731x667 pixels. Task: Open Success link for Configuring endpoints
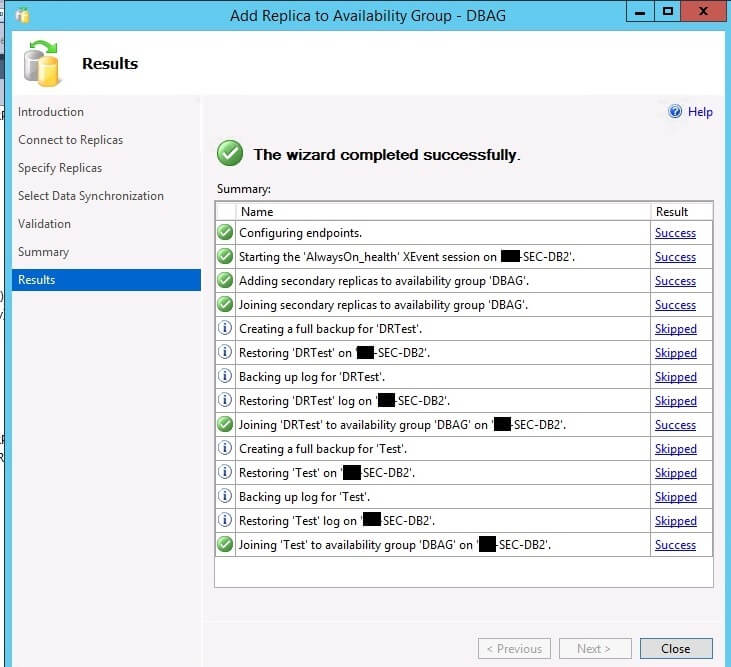coord(675,233)
